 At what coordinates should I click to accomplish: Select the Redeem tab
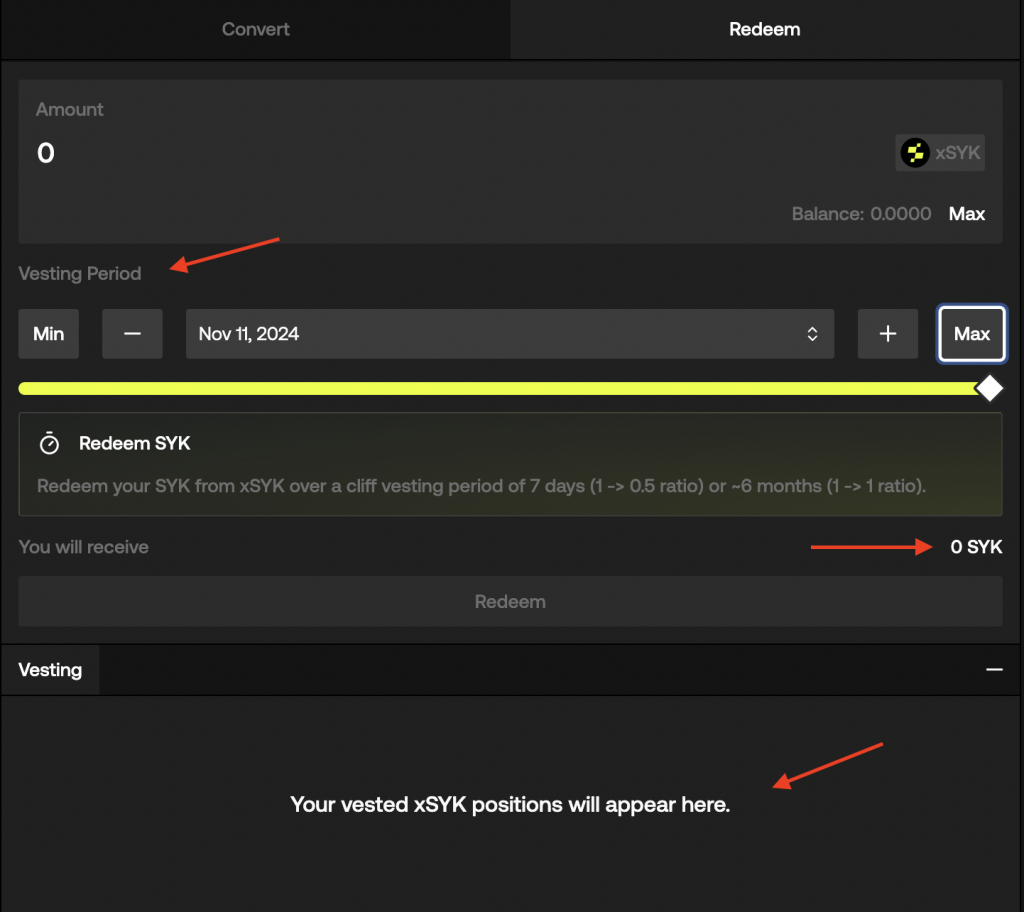pyautogui.click(x=765, y=29)
